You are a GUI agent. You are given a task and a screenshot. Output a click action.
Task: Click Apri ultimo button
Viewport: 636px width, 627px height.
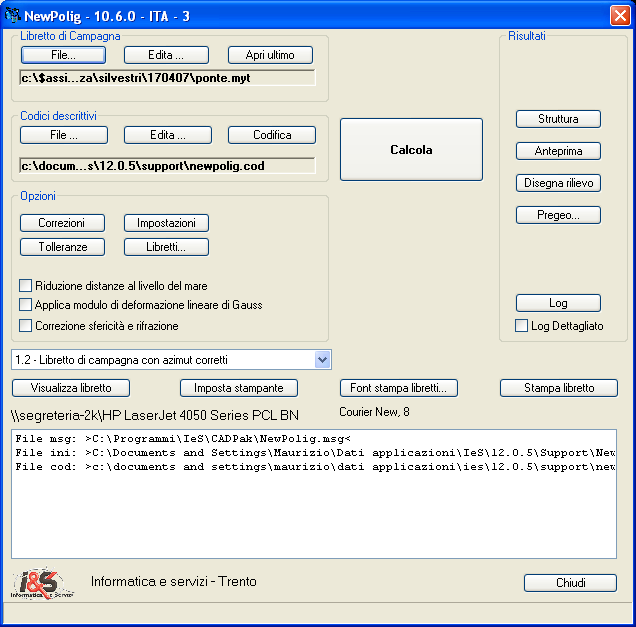(x=270, y=55)
